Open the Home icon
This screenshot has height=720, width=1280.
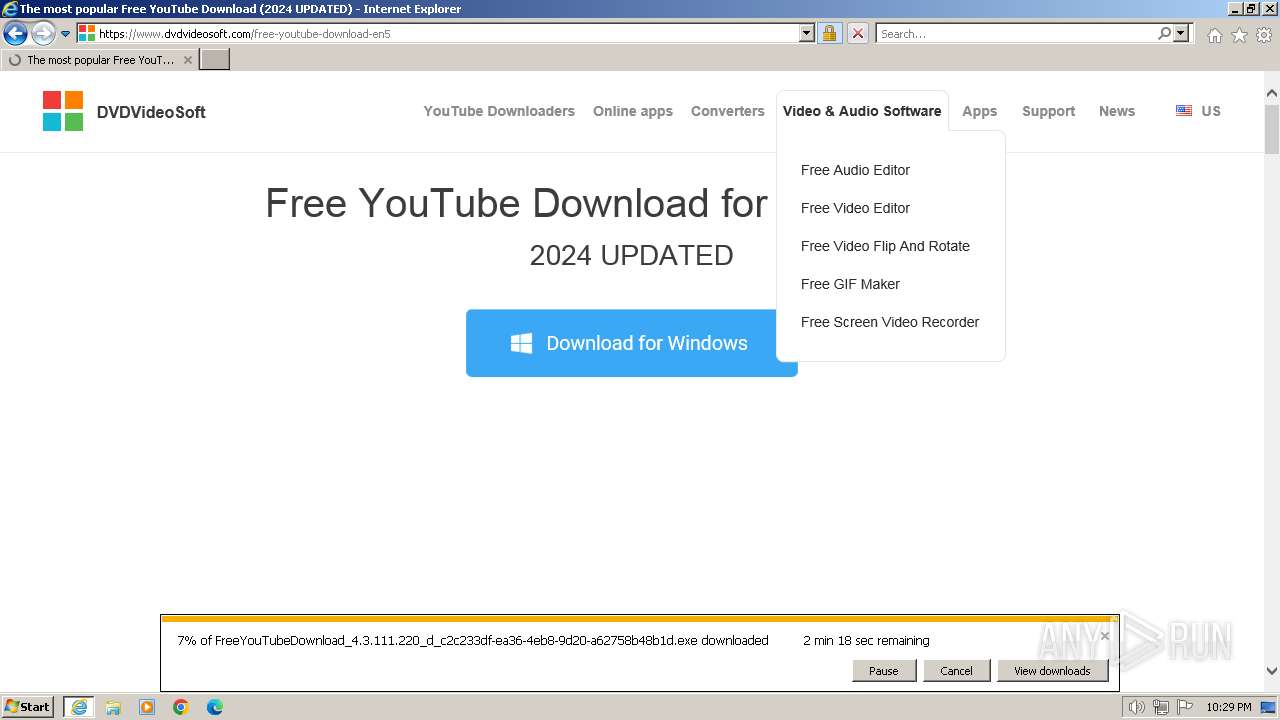click(1214, 35)
